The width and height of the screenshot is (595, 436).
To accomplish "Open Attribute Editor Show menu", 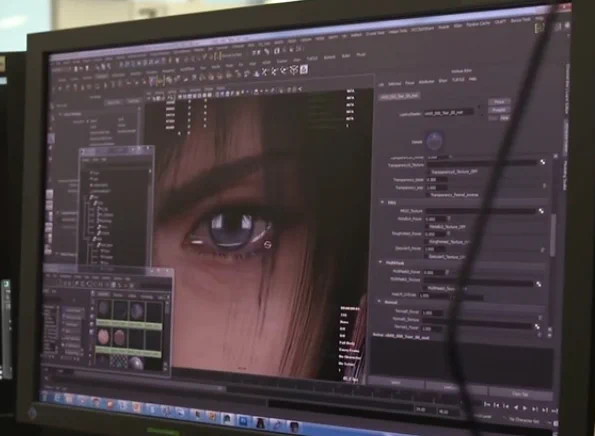I will coord(443,81).
